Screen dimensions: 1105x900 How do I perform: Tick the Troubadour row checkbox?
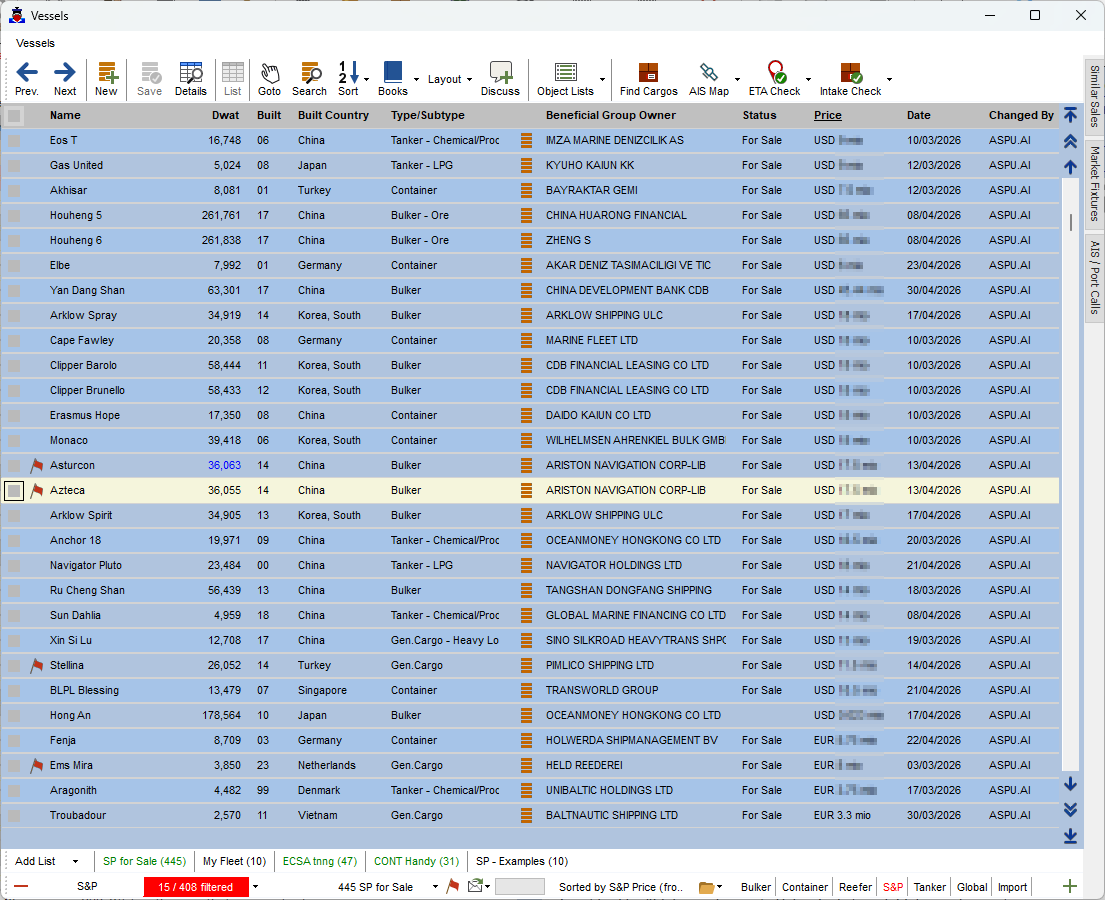14,815
